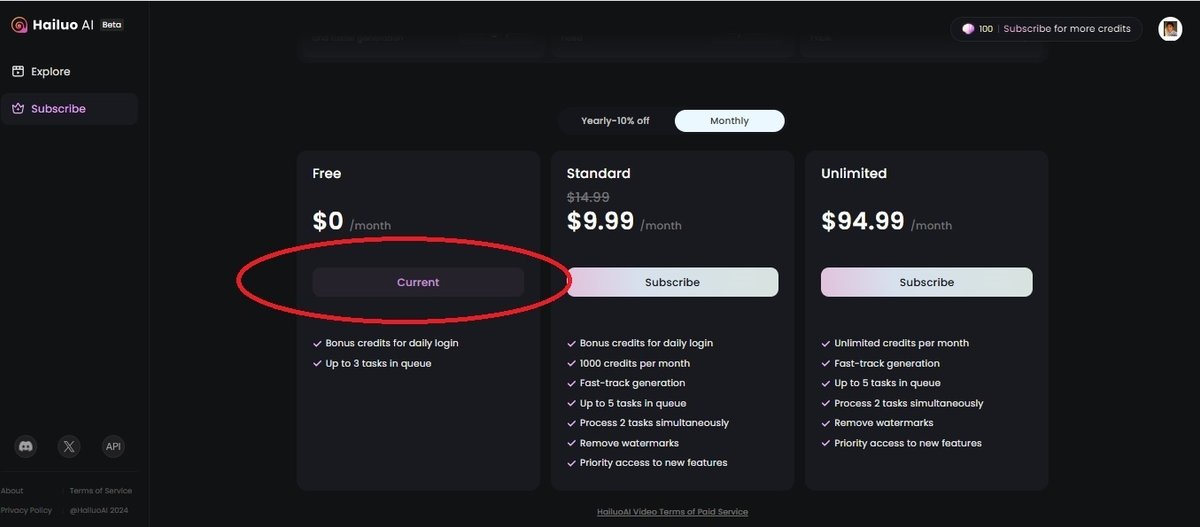The width and height of the screenshot is (1200, 527).
Task: Click the user profile avatar
Action: [x=1170, y=29]
